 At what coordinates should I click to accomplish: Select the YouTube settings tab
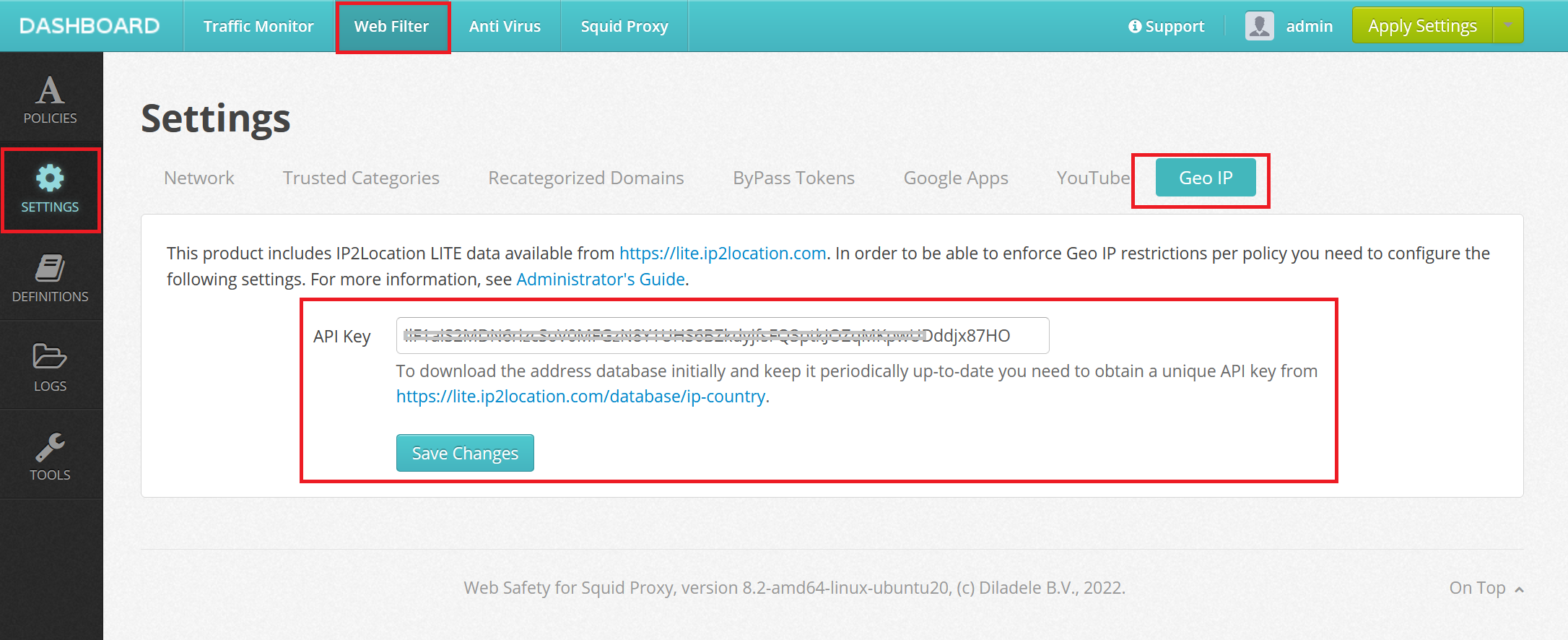click(x=1093, y=178)
